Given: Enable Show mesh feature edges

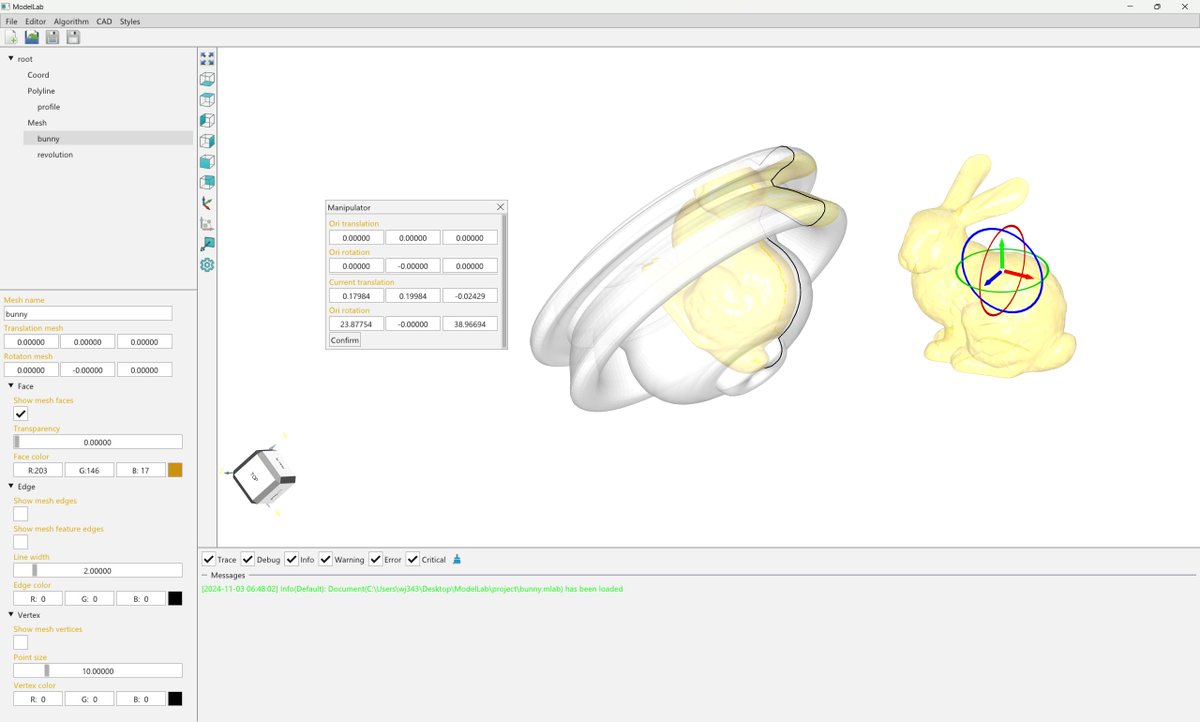Looking at the screenshot, I should [20, 542].
